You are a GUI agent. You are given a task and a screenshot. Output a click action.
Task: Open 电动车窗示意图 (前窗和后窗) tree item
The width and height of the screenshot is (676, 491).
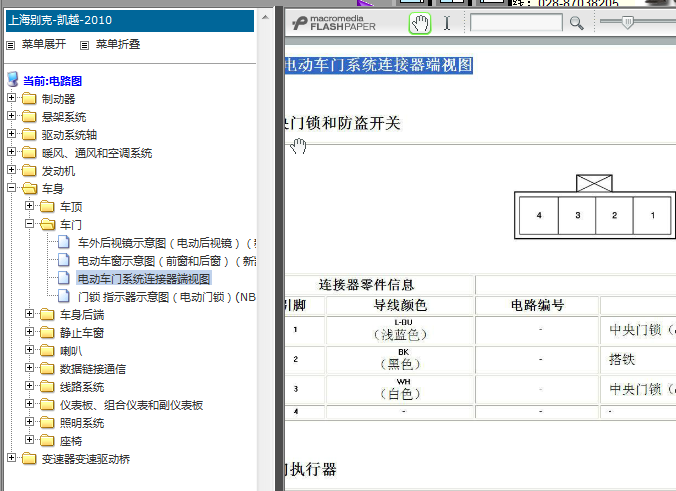click(x=166, y=261)
